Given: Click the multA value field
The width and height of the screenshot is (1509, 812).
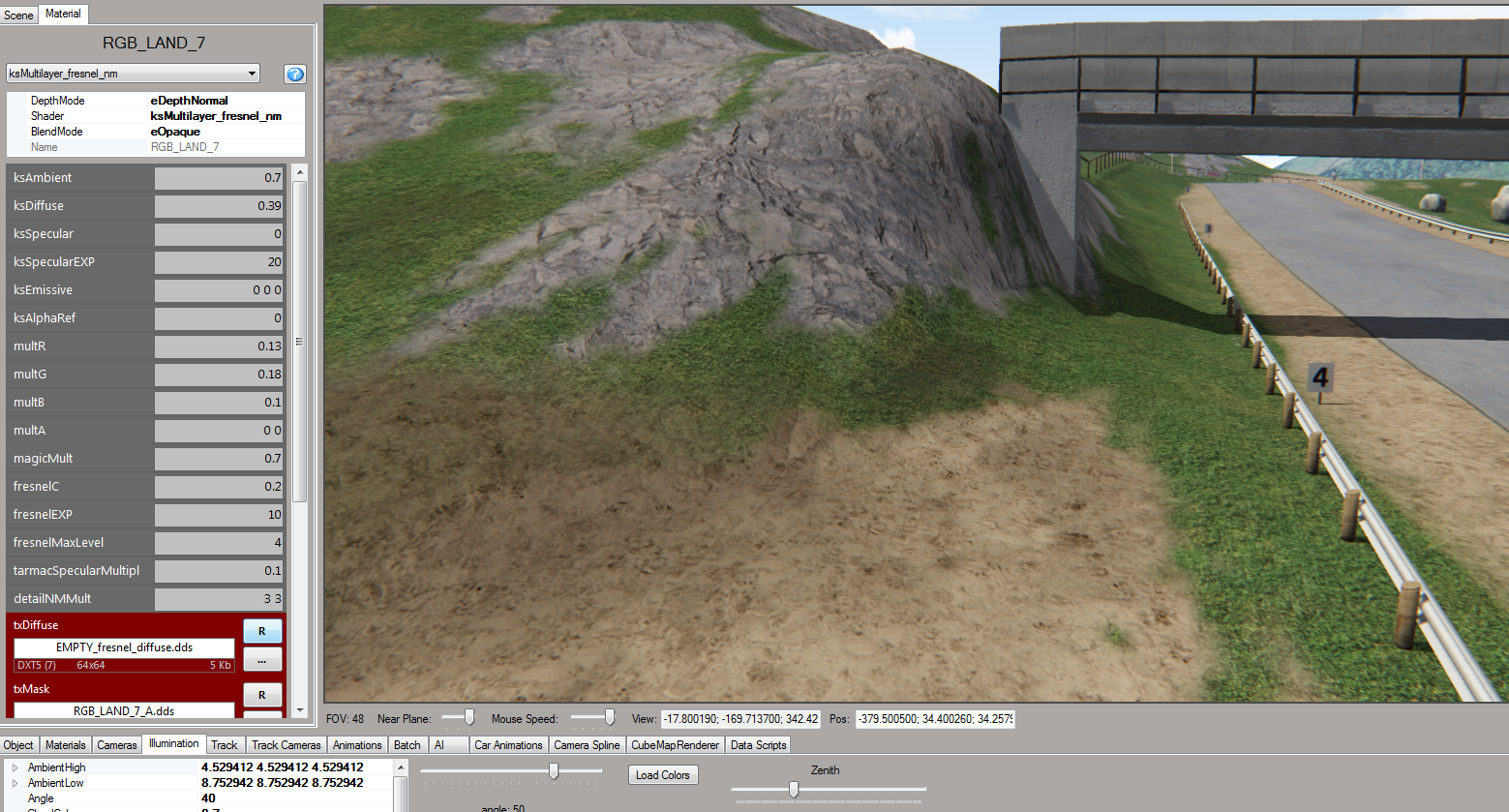Looking at the screenshot, I should point(219,431).
